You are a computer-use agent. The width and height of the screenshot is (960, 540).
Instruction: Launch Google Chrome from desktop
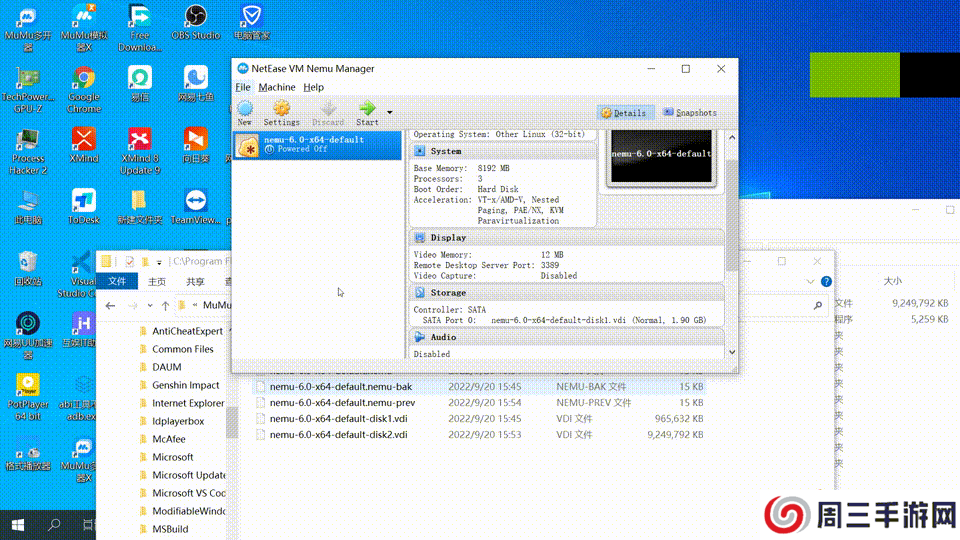[84, 80]
